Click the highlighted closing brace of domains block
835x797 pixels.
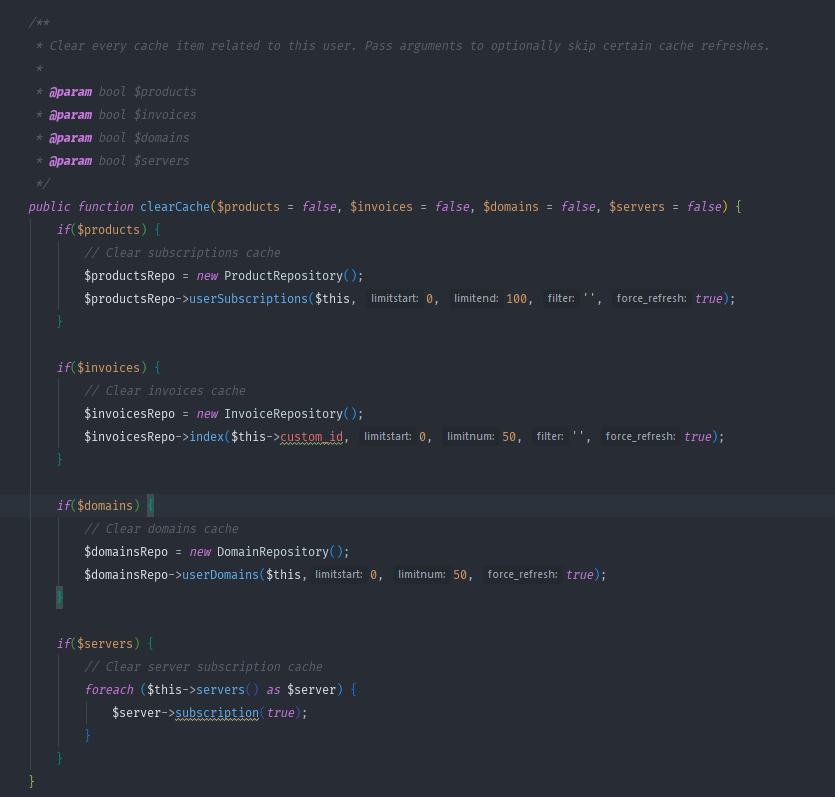click(59, 598)
